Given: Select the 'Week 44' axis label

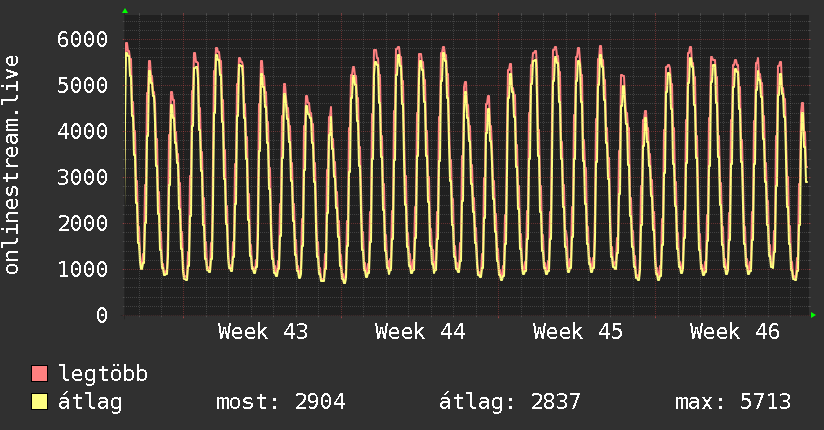Looking at the screenshot, I should click(x=420, y=332).
